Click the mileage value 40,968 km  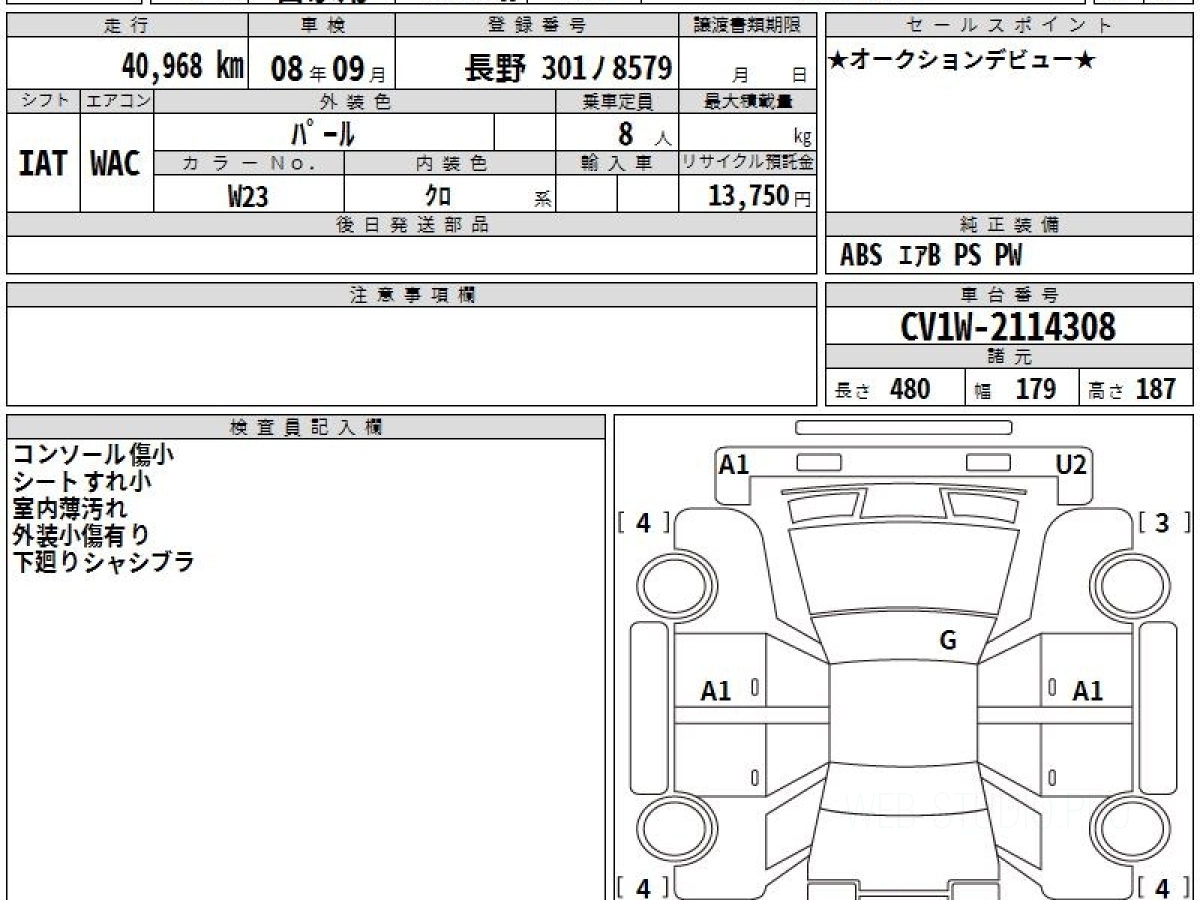(x=182, y=68)
